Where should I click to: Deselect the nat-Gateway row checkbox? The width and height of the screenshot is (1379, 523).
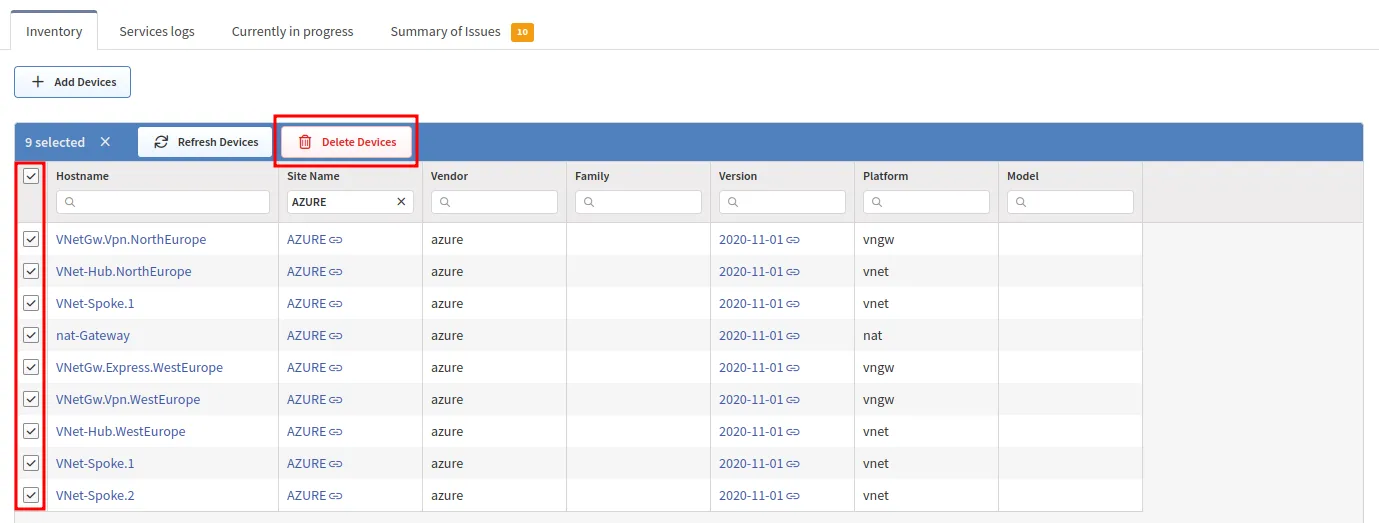(31, 335)
